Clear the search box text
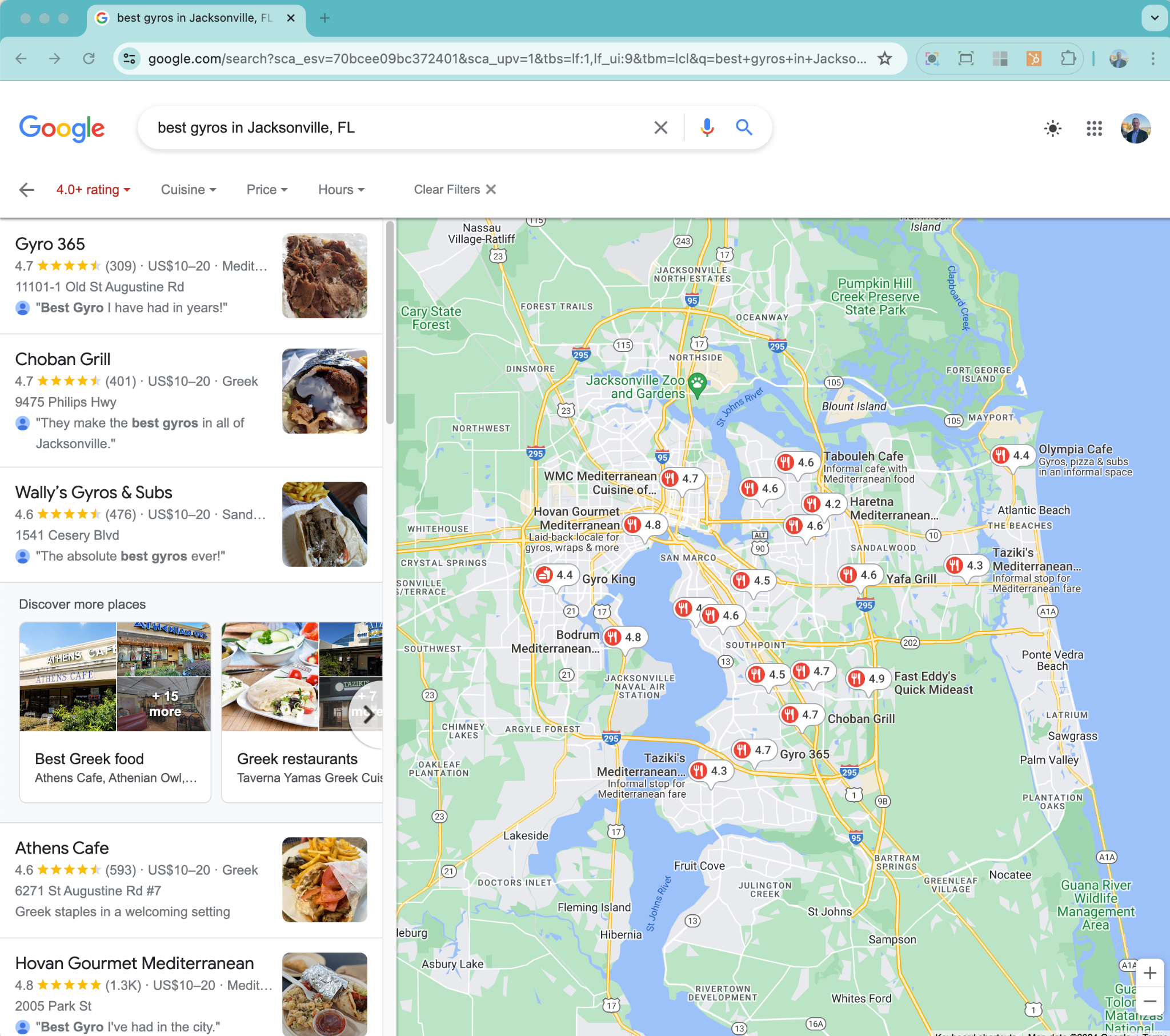This screenshot has height=1036, width=1170. click(x=660, y=127)
